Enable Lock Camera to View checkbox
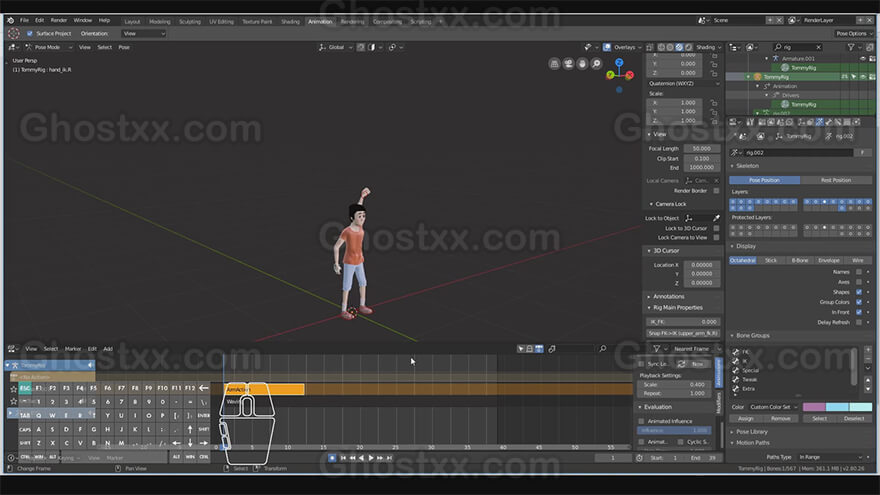Screen dimensions: 880x495 pos(716,237)
